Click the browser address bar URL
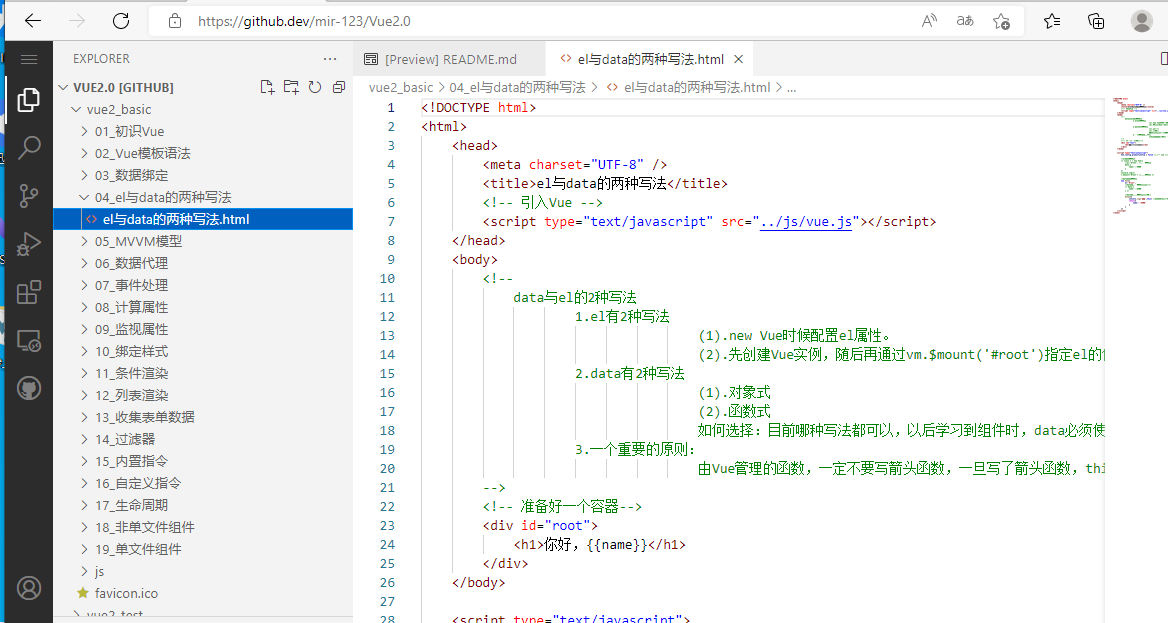 [x=304, y=21]
